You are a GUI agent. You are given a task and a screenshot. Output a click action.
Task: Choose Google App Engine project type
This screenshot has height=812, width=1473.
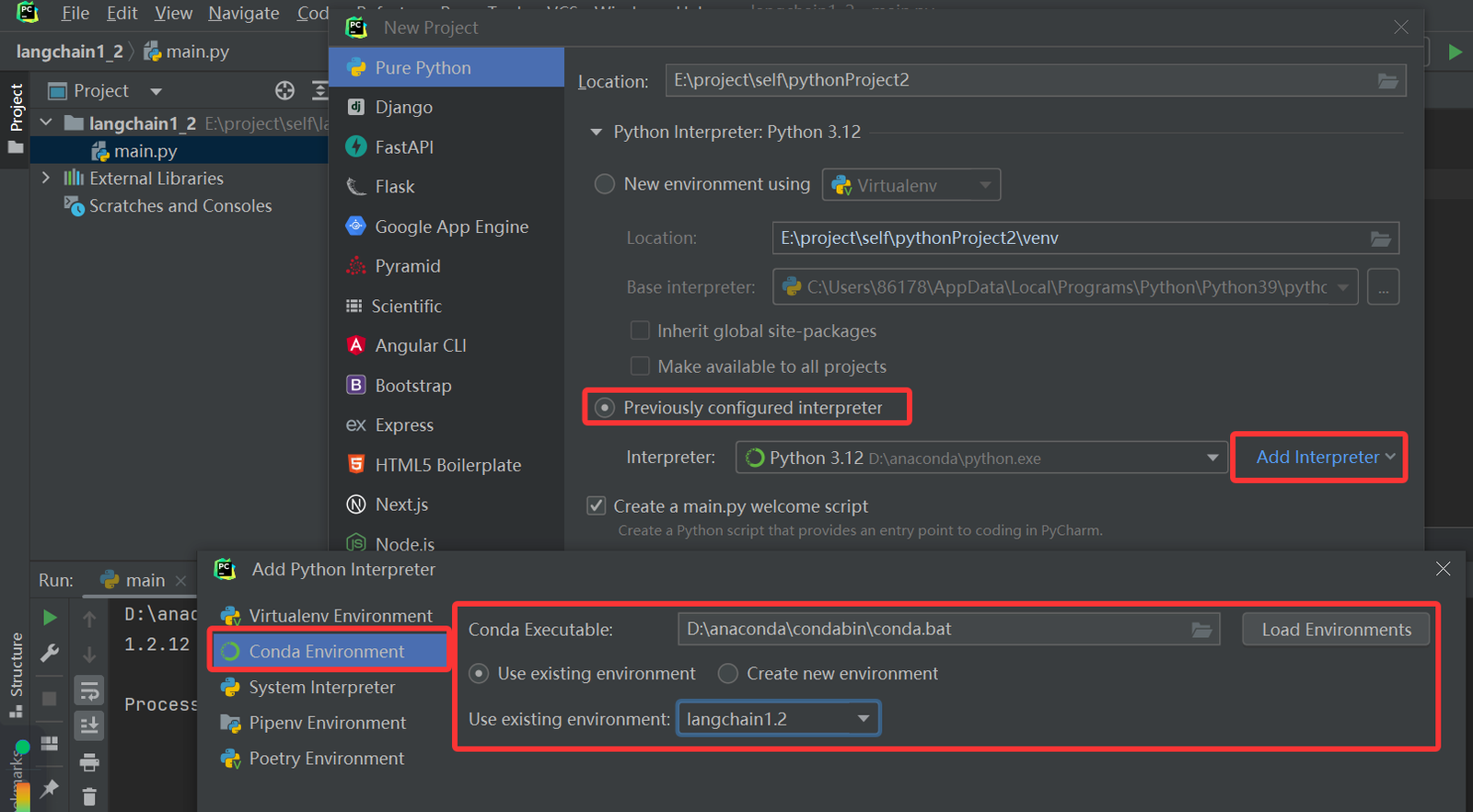pos(447,226)
